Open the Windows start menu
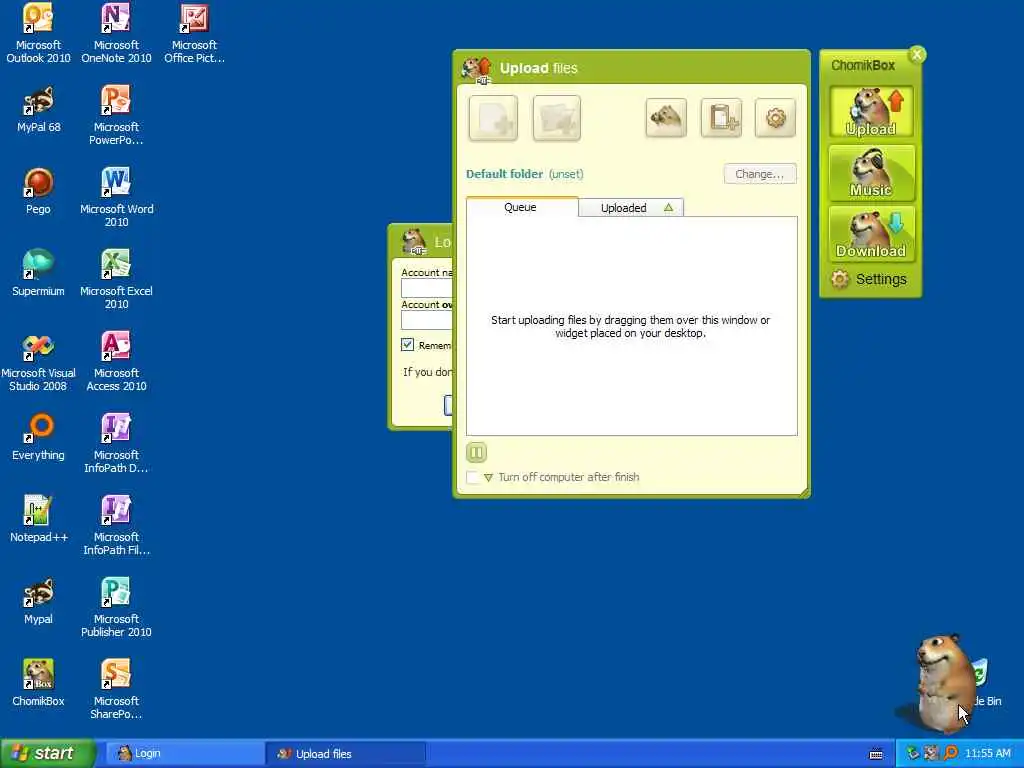 point(48,753)
